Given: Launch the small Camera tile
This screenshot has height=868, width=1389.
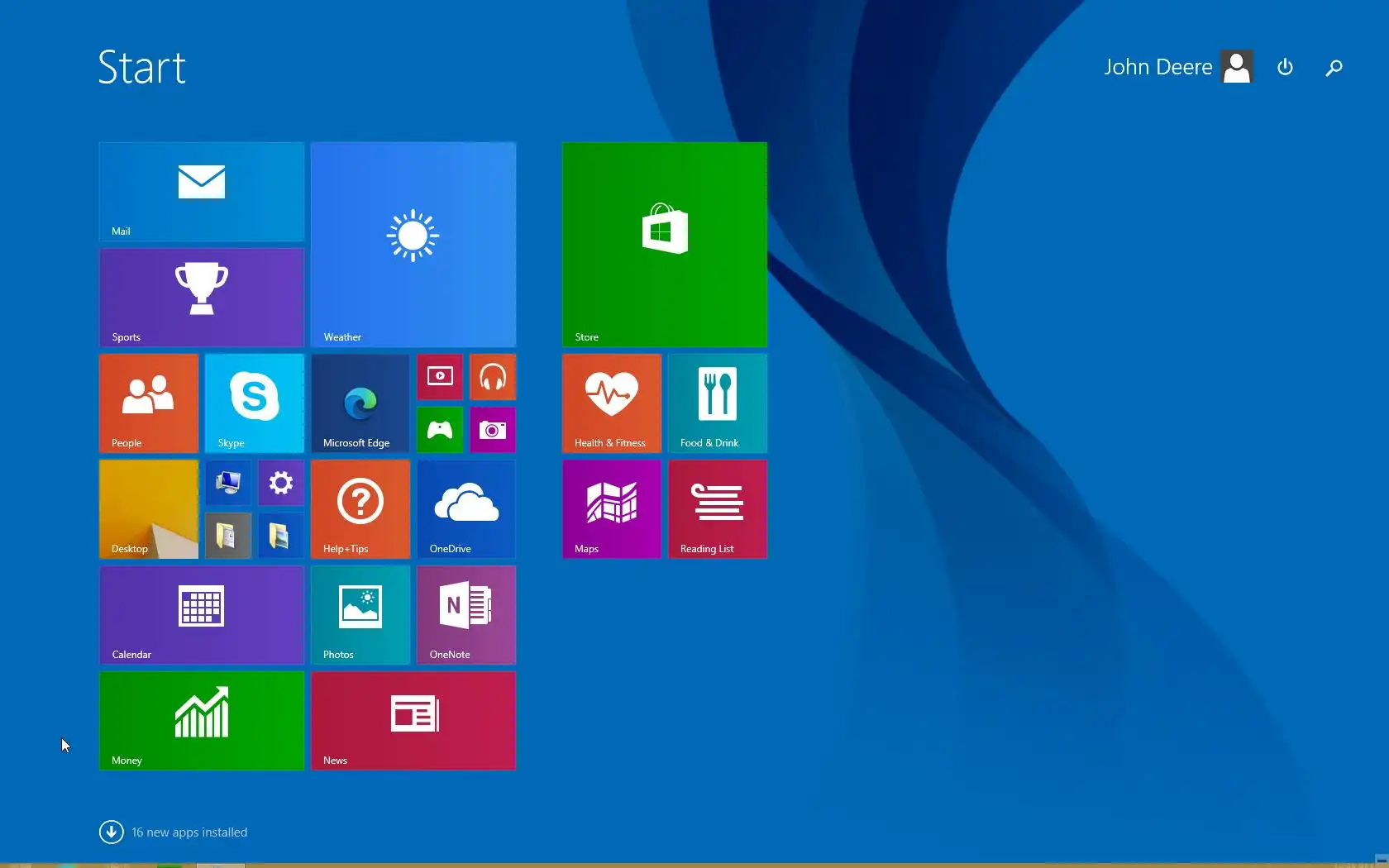Looking at the screenshot, I should 493,430.
